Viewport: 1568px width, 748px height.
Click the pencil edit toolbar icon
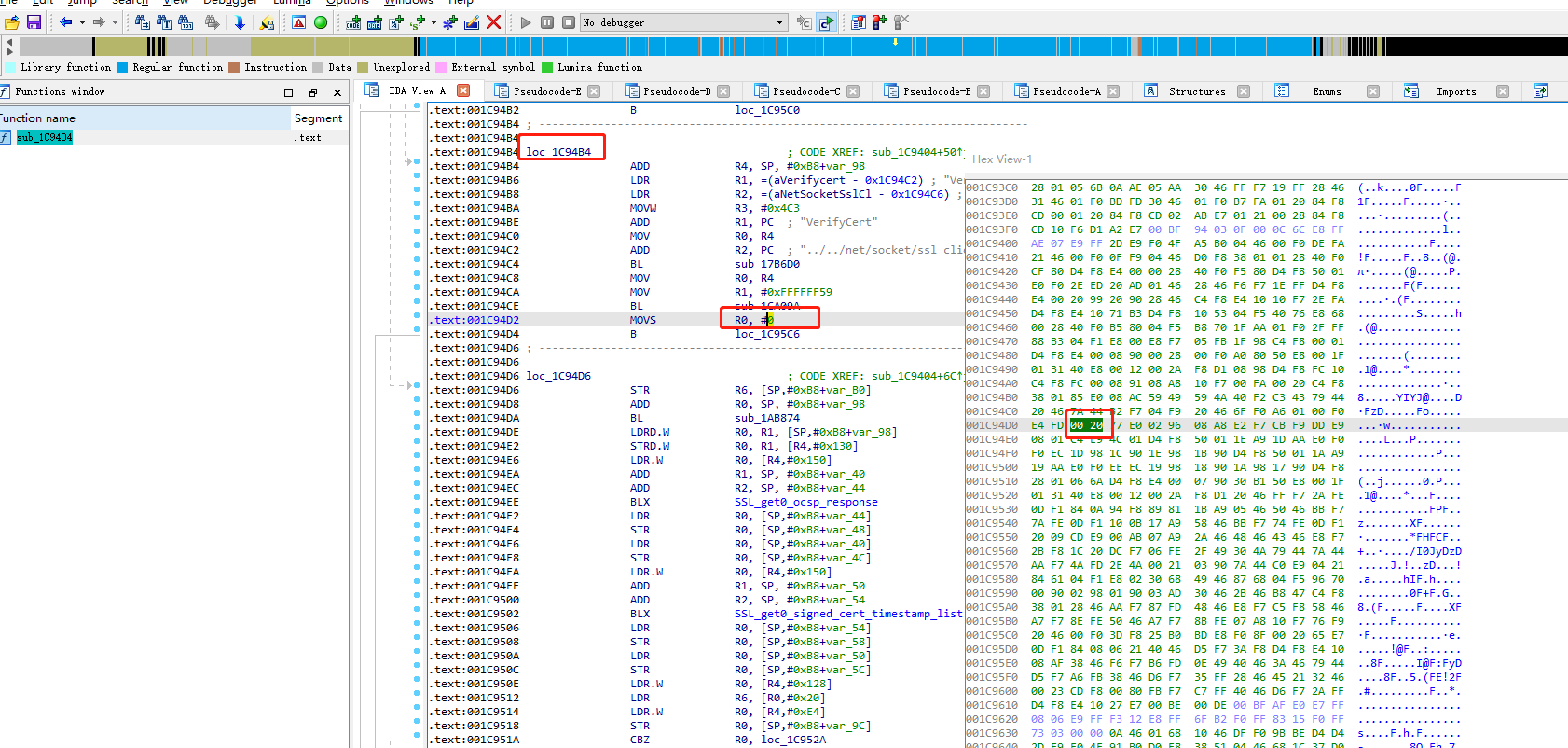tap(472, 22)
